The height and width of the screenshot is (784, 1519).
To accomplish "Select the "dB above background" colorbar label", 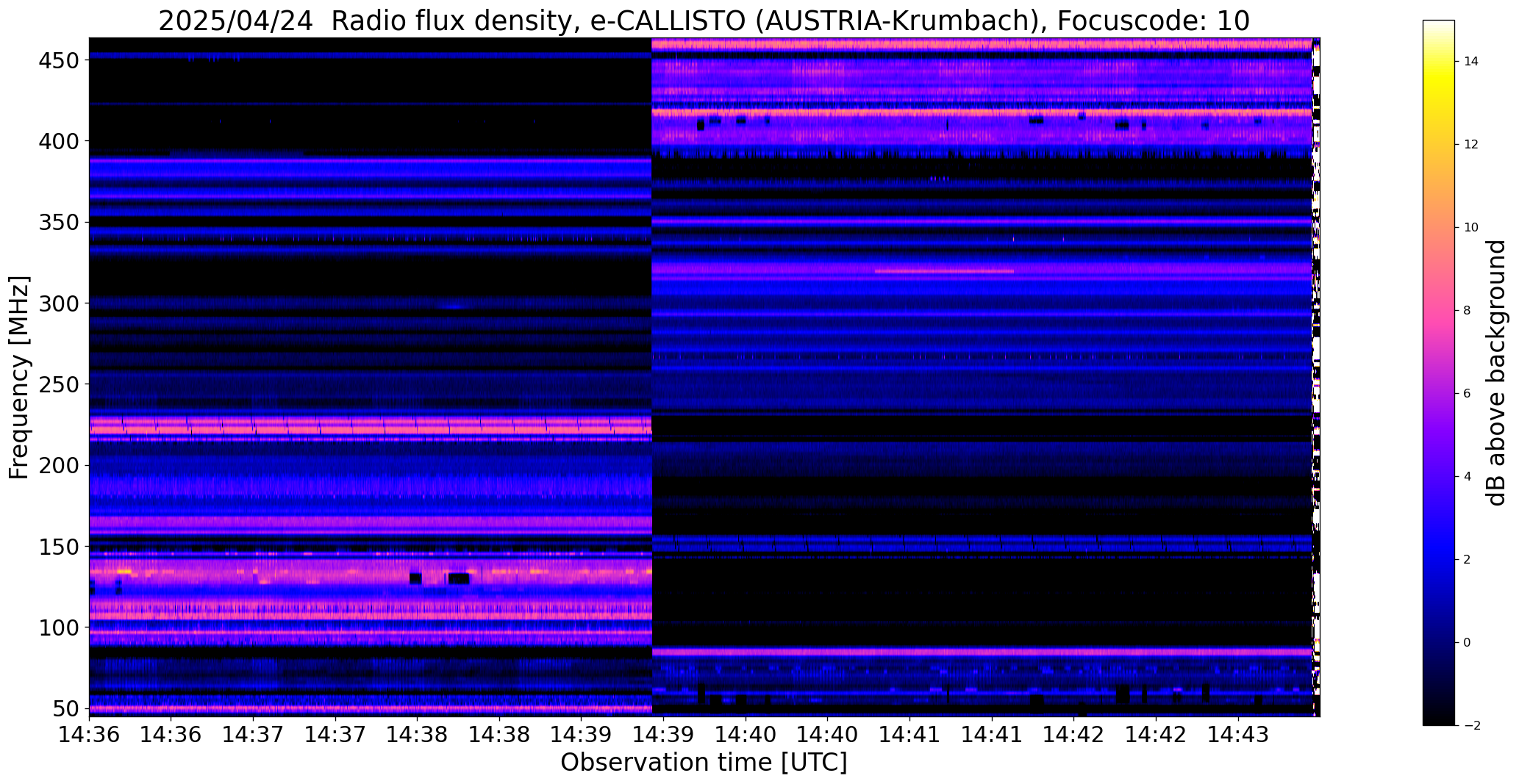I will [1496, 373].
